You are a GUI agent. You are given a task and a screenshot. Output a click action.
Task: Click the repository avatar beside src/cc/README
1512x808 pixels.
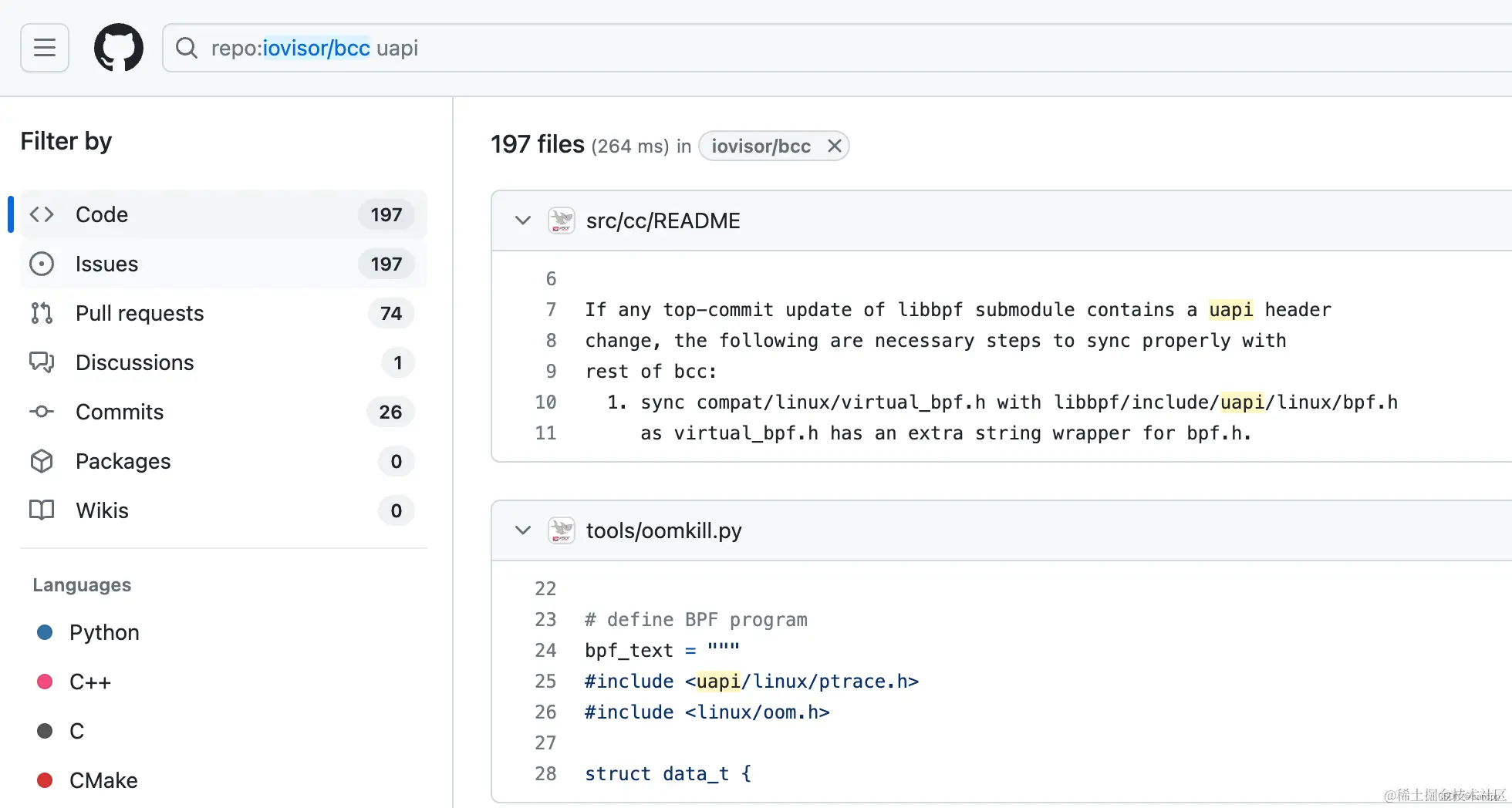[562, 221]
